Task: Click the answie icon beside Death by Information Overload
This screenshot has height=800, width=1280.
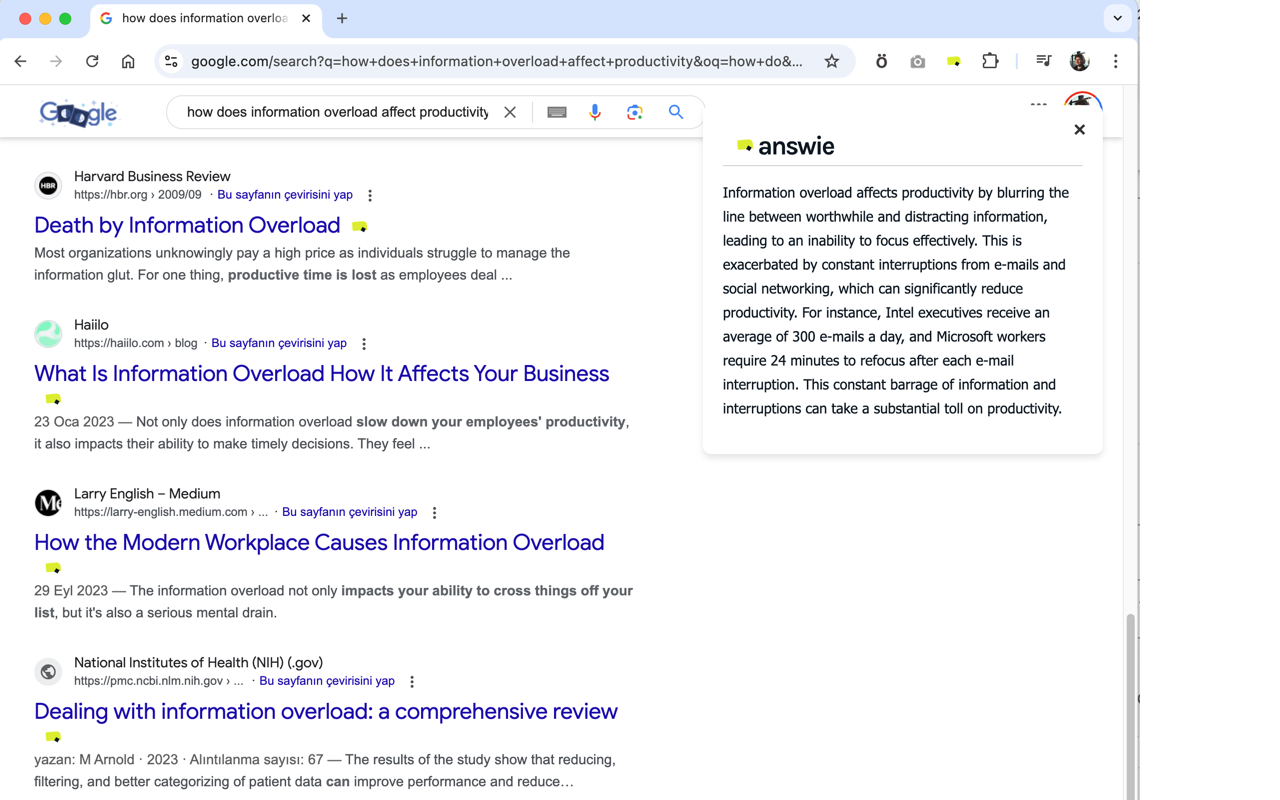Action: click(x=360, y=227)
